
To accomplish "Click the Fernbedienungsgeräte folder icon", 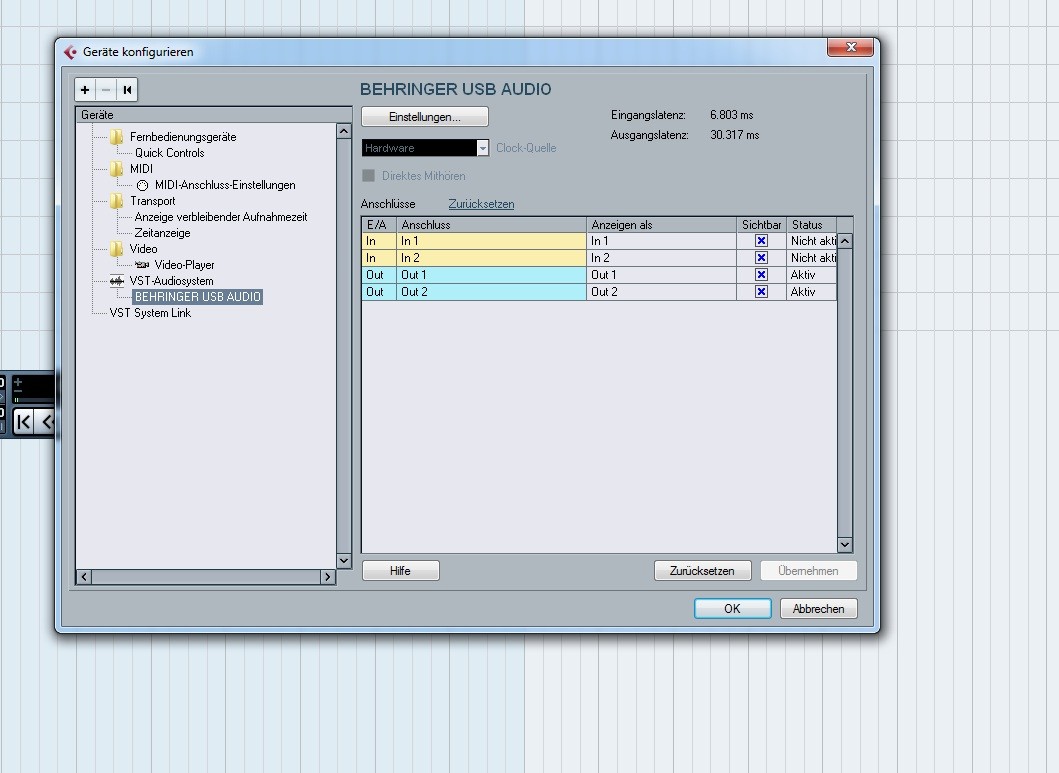I will click(x=117, y=137).
